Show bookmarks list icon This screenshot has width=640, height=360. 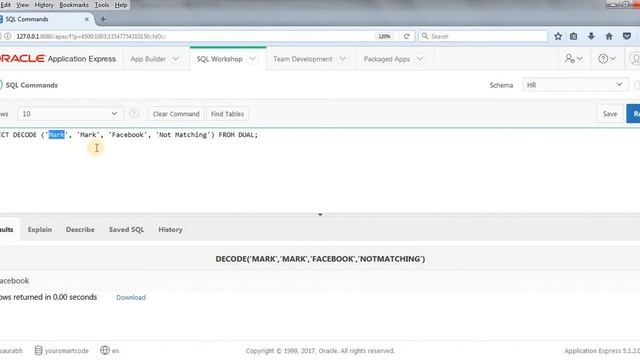point(573,36)
